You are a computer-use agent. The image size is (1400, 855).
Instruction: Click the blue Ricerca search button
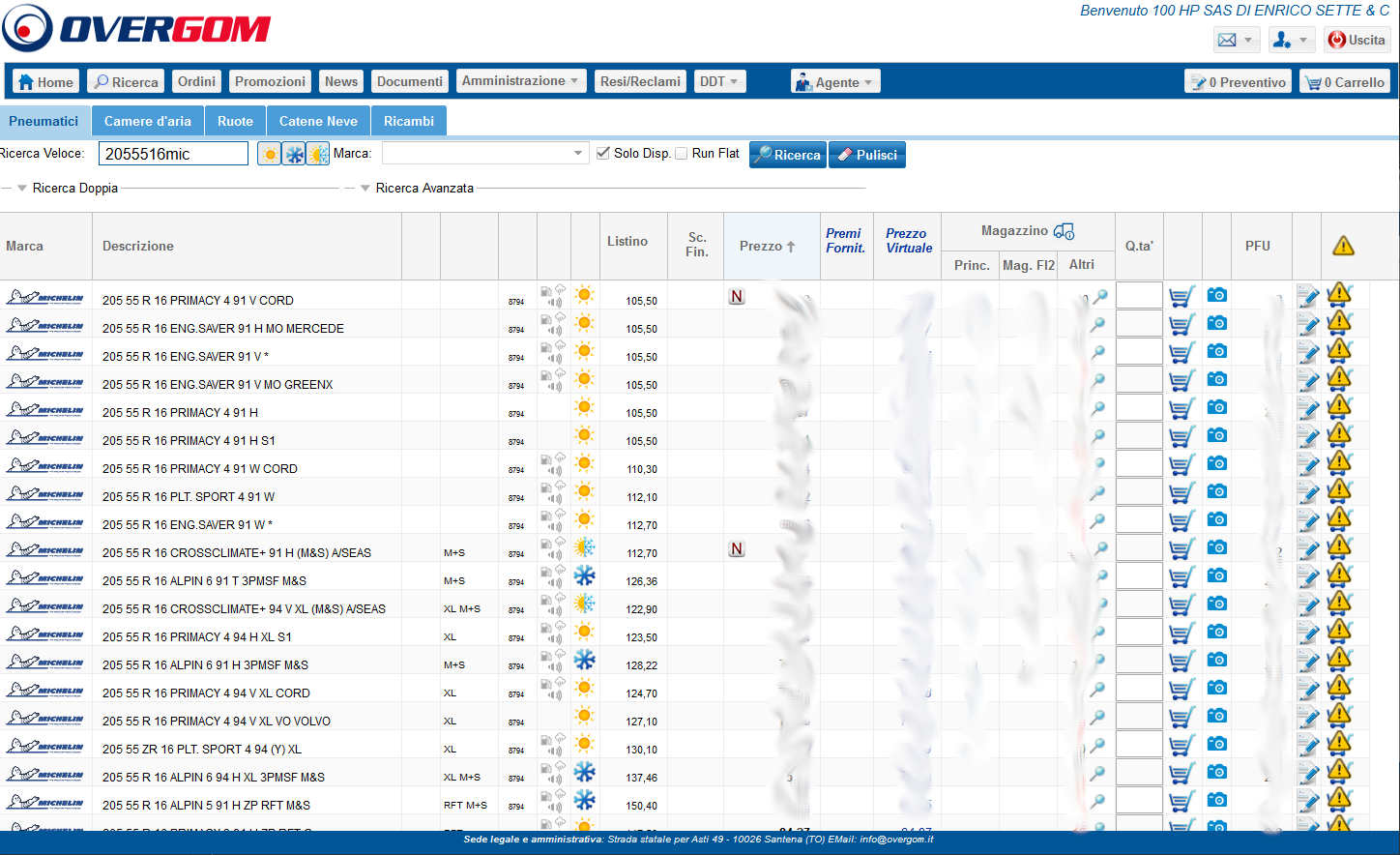click(788, 155)
